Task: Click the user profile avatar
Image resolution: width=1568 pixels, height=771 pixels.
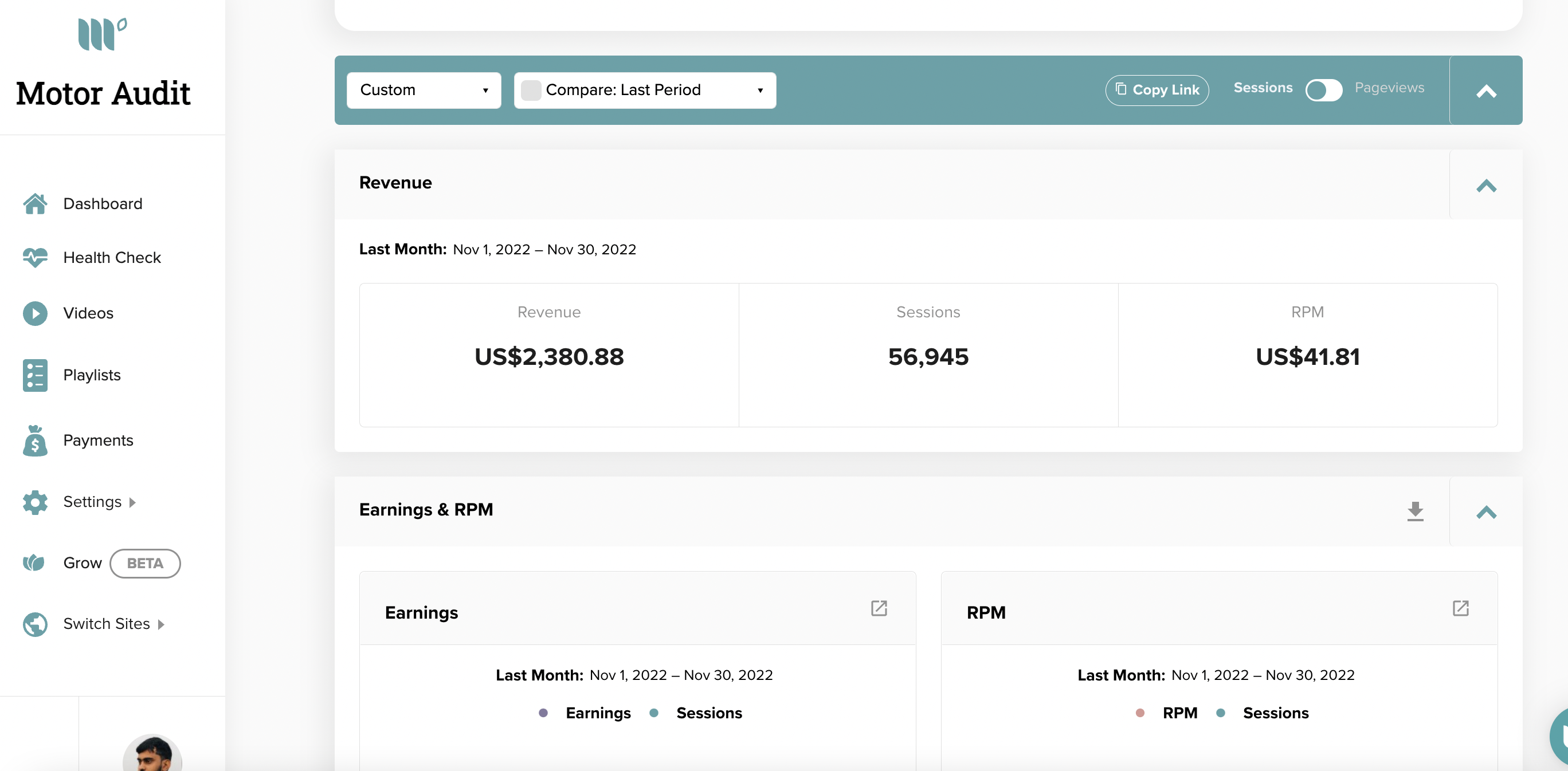Action: click(x=153, y=753)
